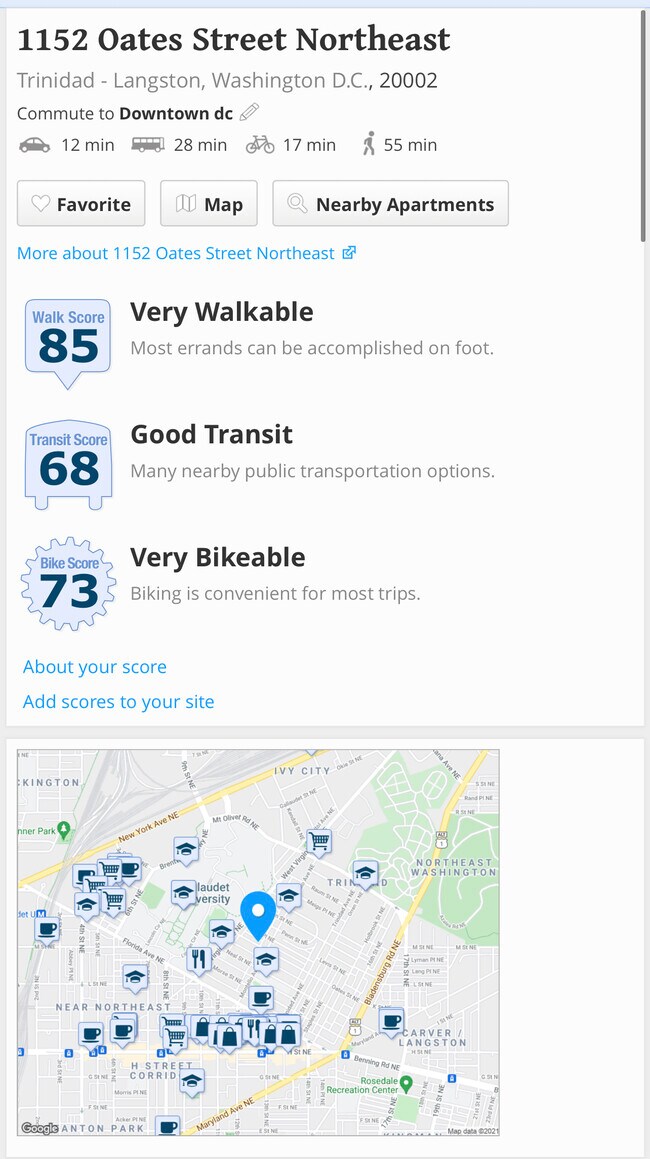Edit commute destination with pencil icon
Viewport: 650px width, 1159px height.
coord(249,112)
